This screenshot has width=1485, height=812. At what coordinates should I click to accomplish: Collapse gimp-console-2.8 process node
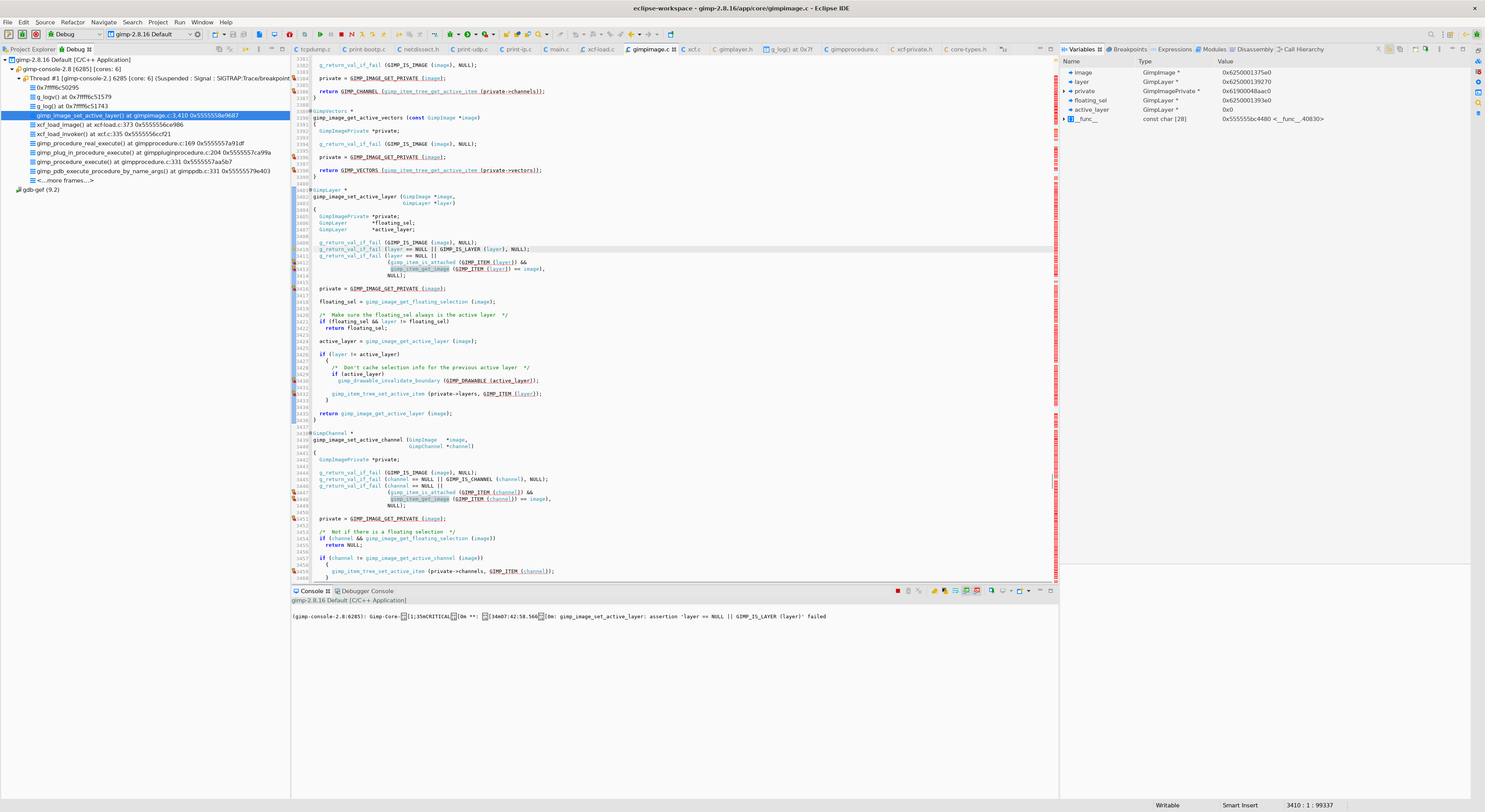point(12,69)
